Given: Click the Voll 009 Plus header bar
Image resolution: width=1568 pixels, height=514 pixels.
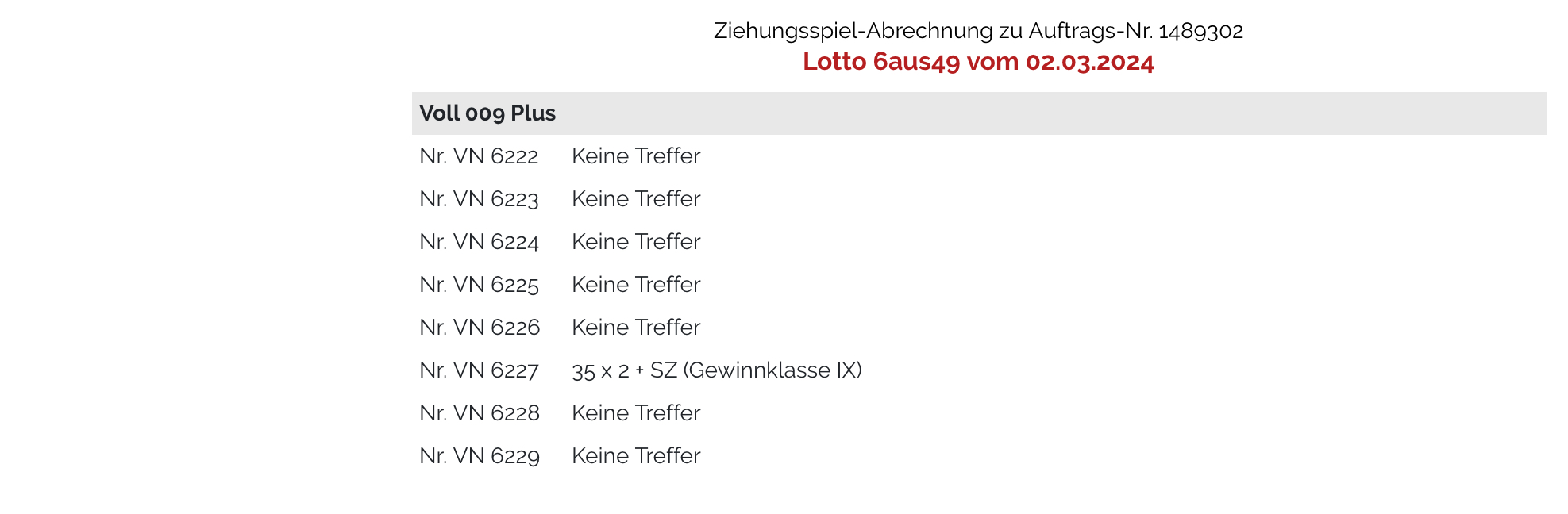Looking at the screenshot, I should (979, 113).
